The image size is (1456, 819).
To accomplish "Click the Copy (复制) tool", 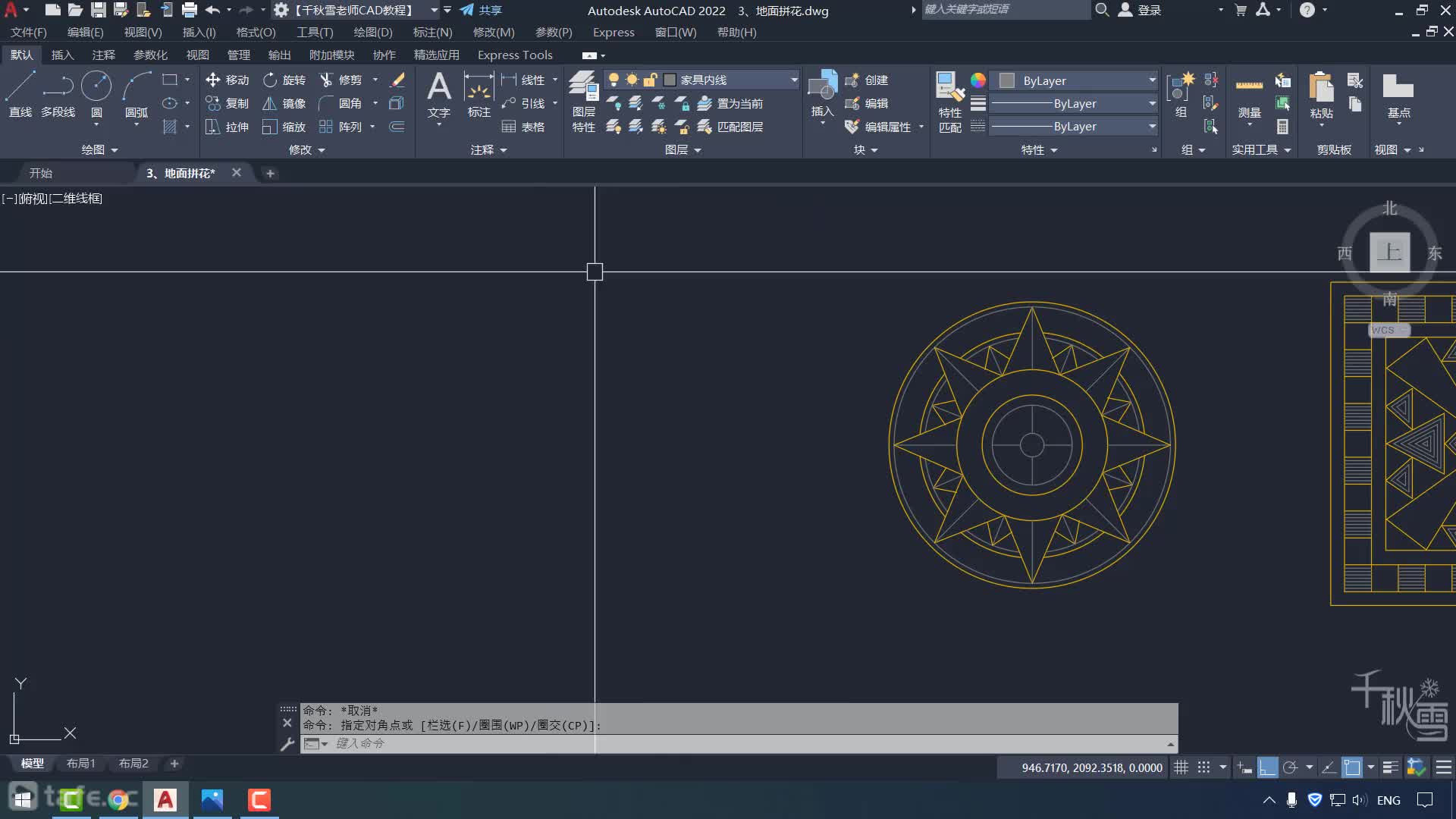I will [227, 103].
